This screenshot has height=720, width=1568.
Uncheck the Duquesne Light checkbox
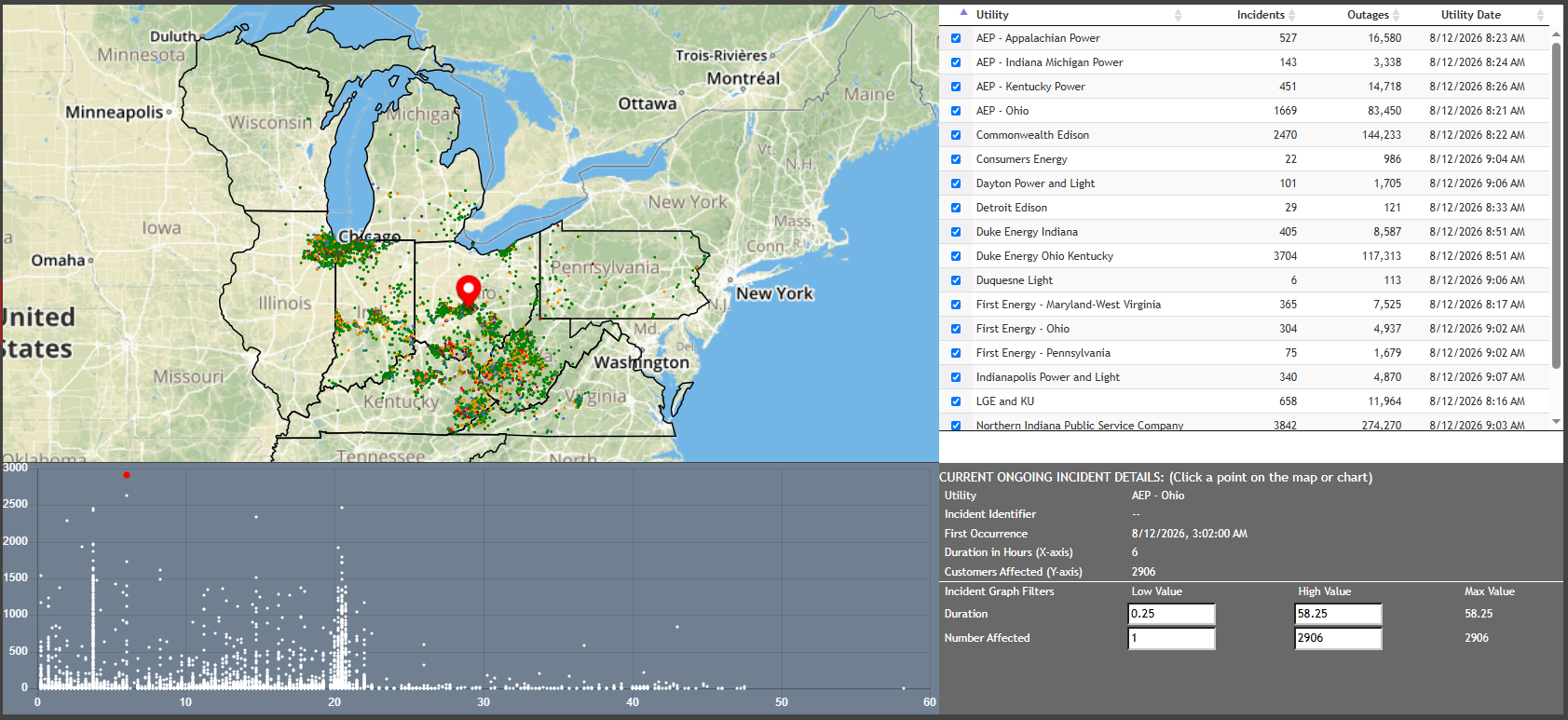956,280
